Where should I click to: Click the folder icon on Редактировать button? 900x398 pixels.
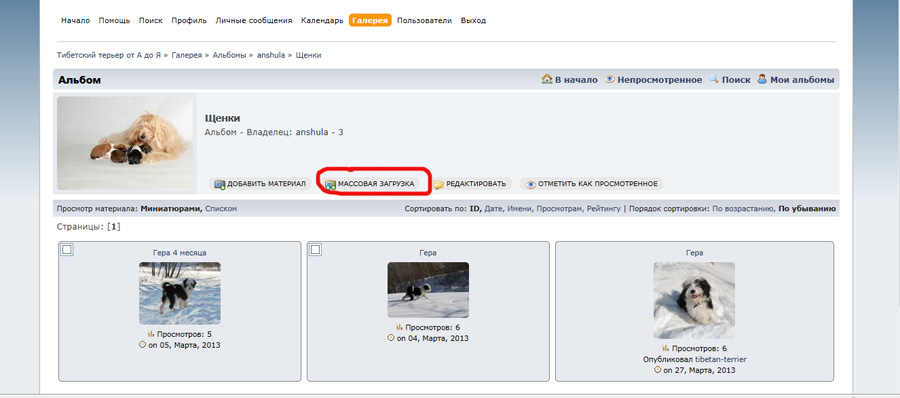point(439,184)
